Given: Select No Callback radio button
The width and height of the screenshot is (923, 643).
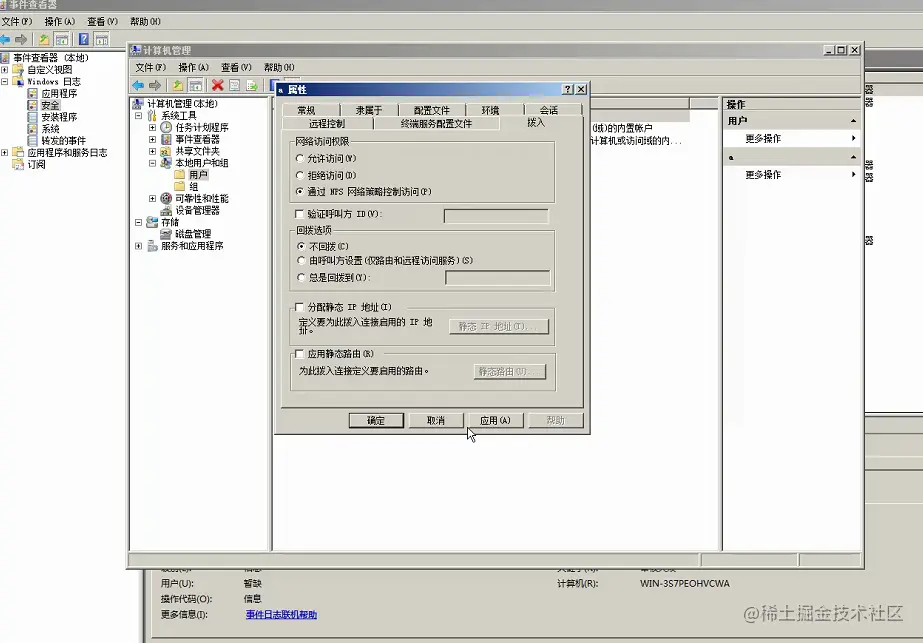Looking at the screenshot, I should 301,246.
